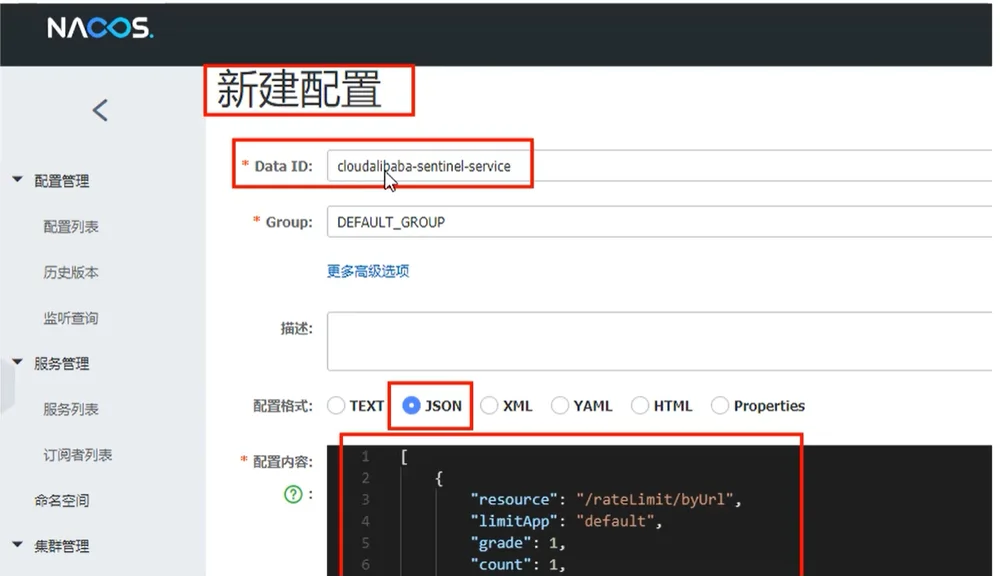
Task: Click the "limitApp" line in the editor
Action: [566, 521]
